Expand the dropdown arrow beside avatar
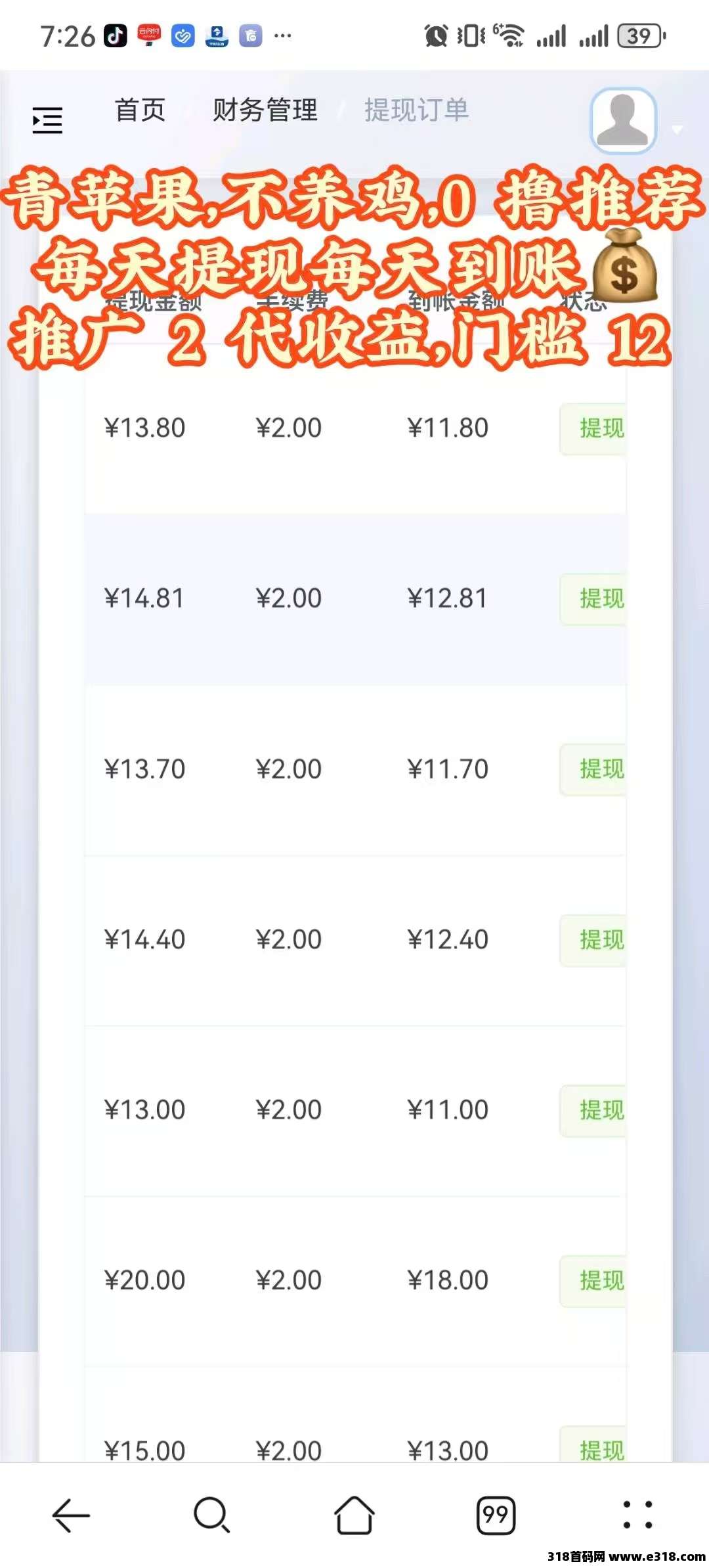 [677, 129]
